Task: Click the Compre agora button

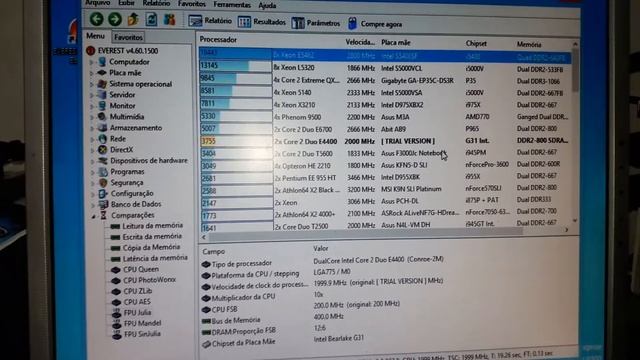Action: (375, 24)
